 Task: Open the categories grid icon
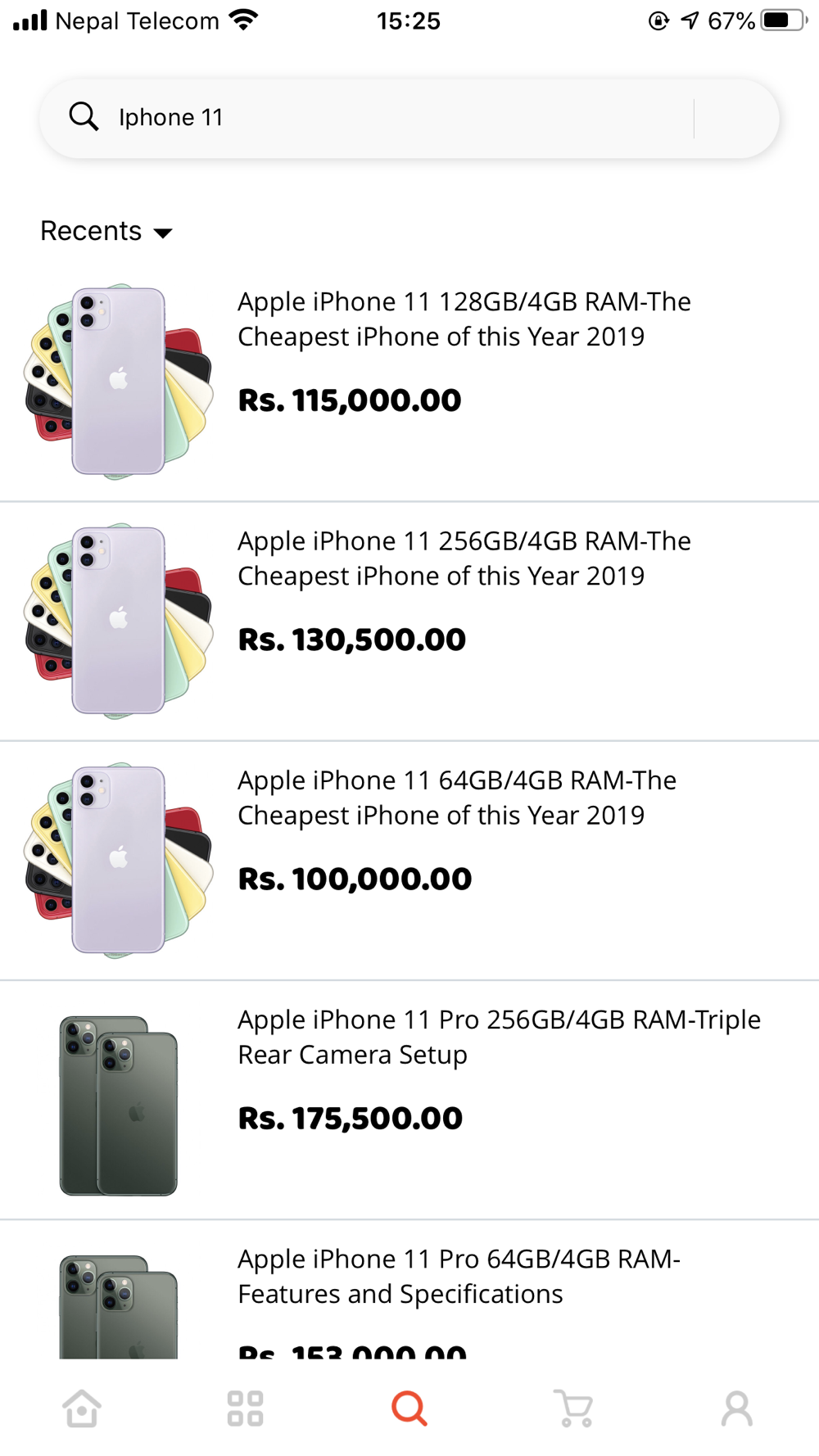tap(245, 1409)
